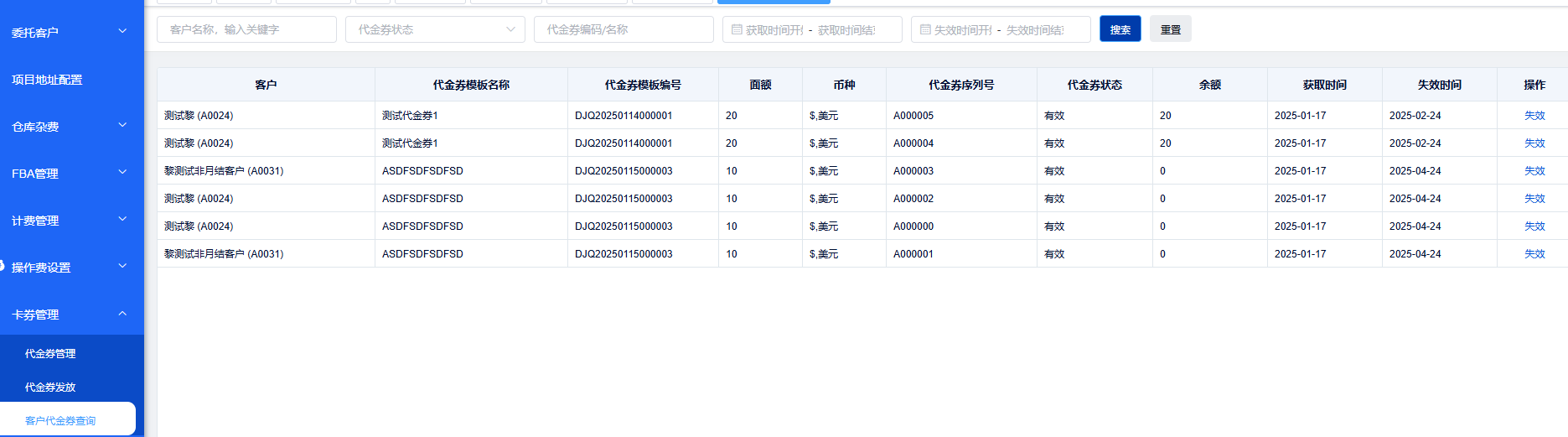This screenshot has height=437, width=1568.
Task: Click the 代金券序列号 column header
Action: point(961,85)
